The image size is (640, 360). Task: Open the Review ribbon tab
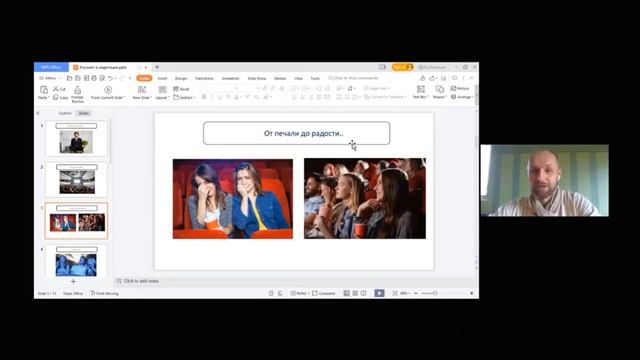(280, 78)
